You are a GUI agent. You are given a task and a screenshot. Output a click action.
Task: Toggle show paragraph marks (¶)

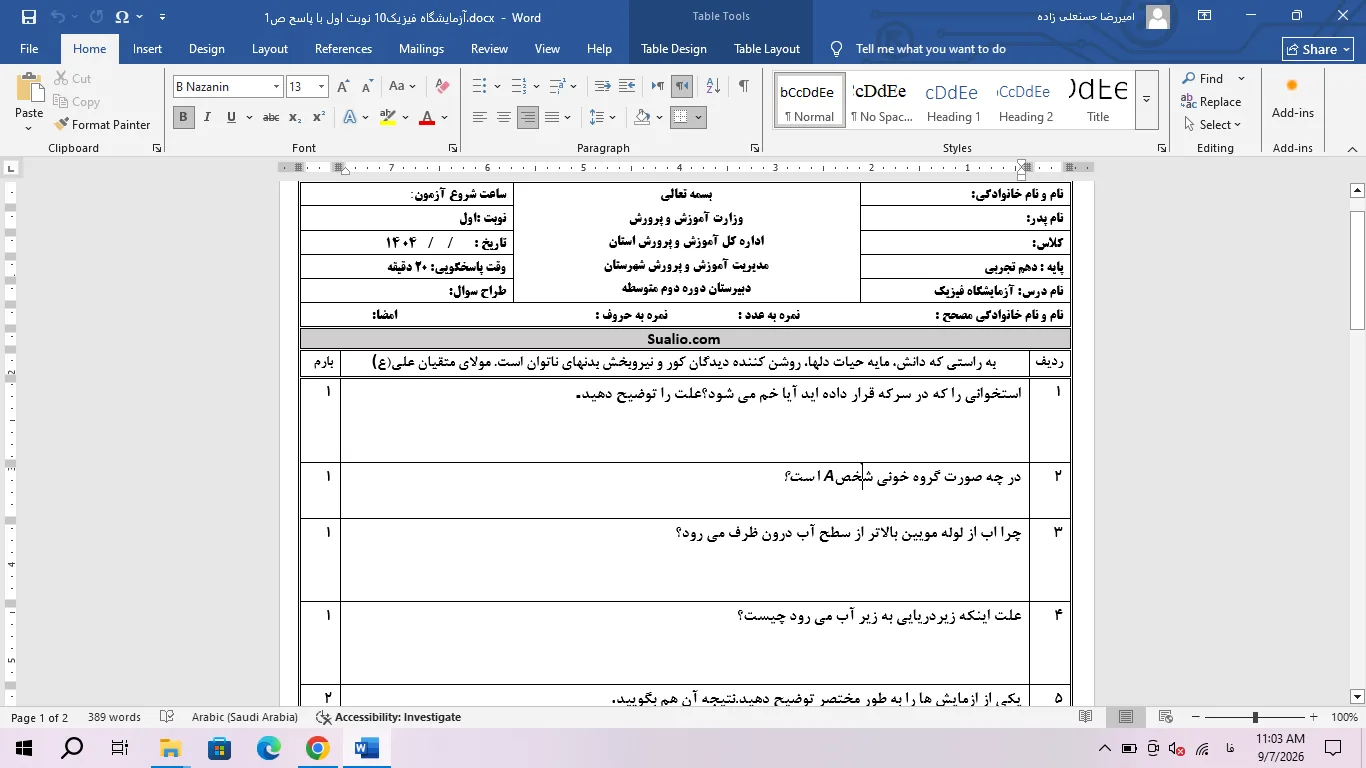pyautogui.click(x=744, y=87)
